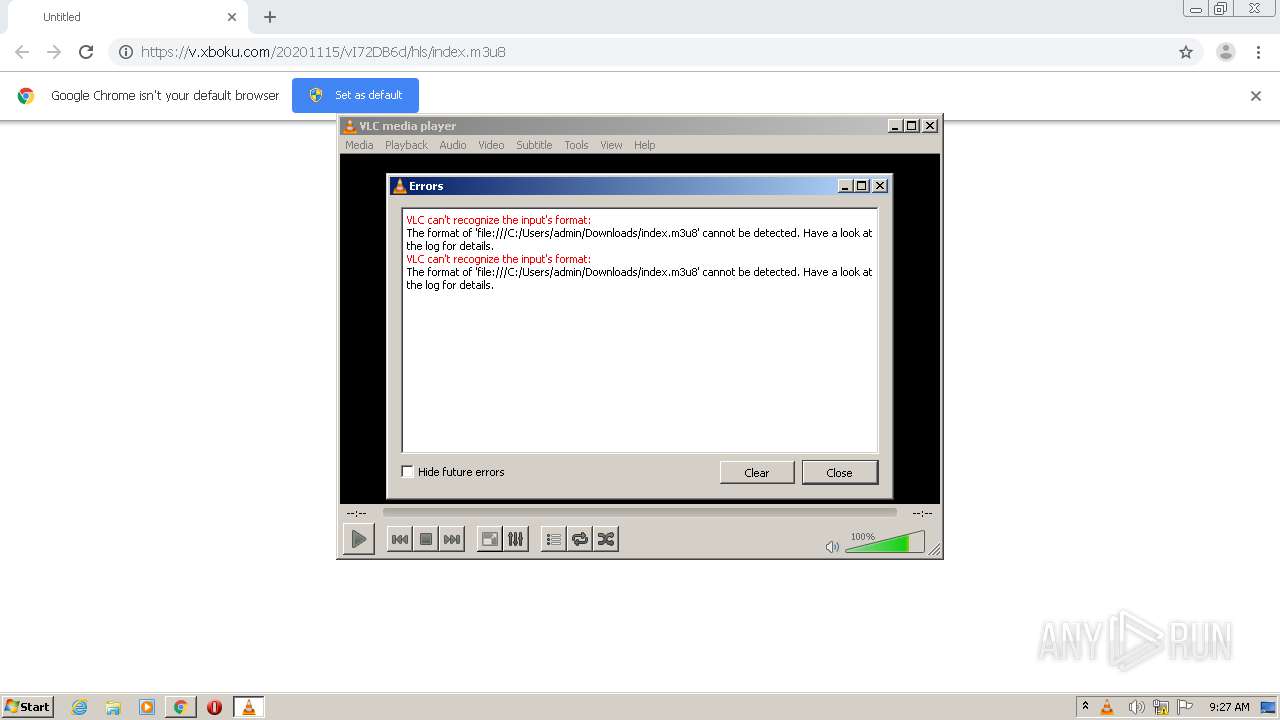Mute VLC with the speaker icon
1280x720 pixels.
(832, 546)
